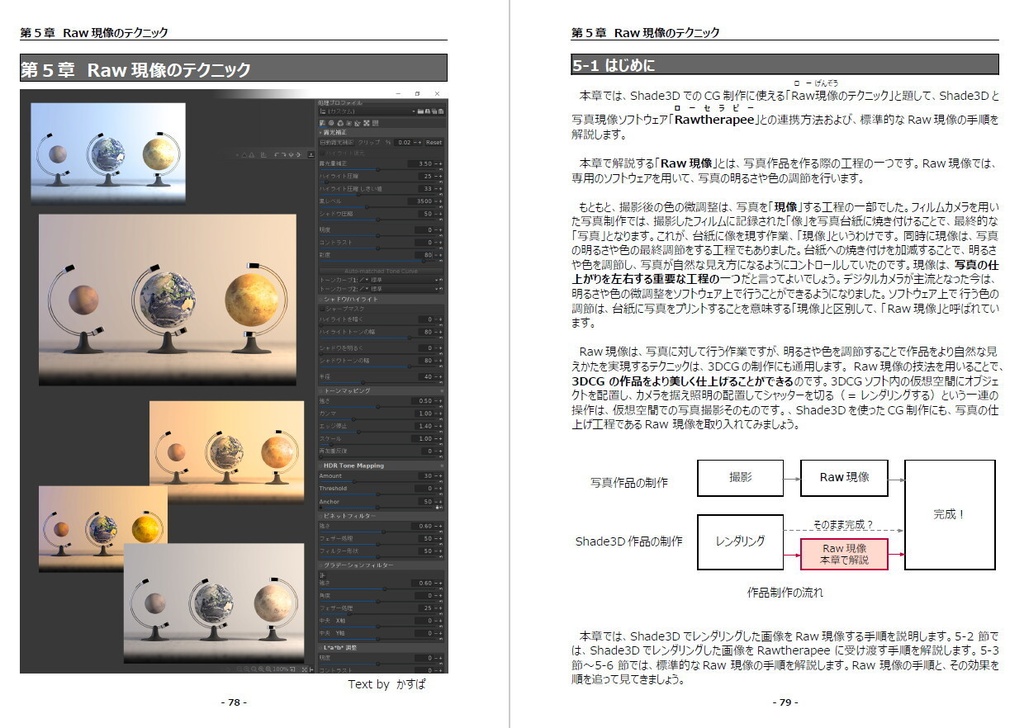Click the Reset button next to クリップ

click(433, 143)
